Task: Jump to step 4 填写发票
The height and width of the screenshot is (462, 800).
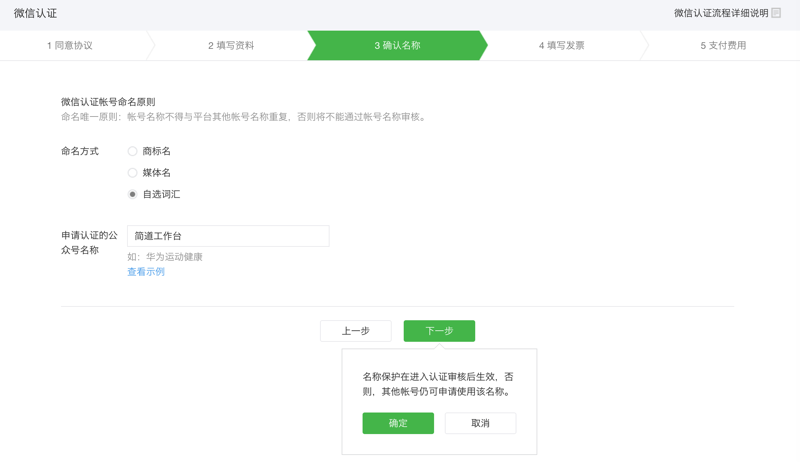Action: [x=561, y=45]
